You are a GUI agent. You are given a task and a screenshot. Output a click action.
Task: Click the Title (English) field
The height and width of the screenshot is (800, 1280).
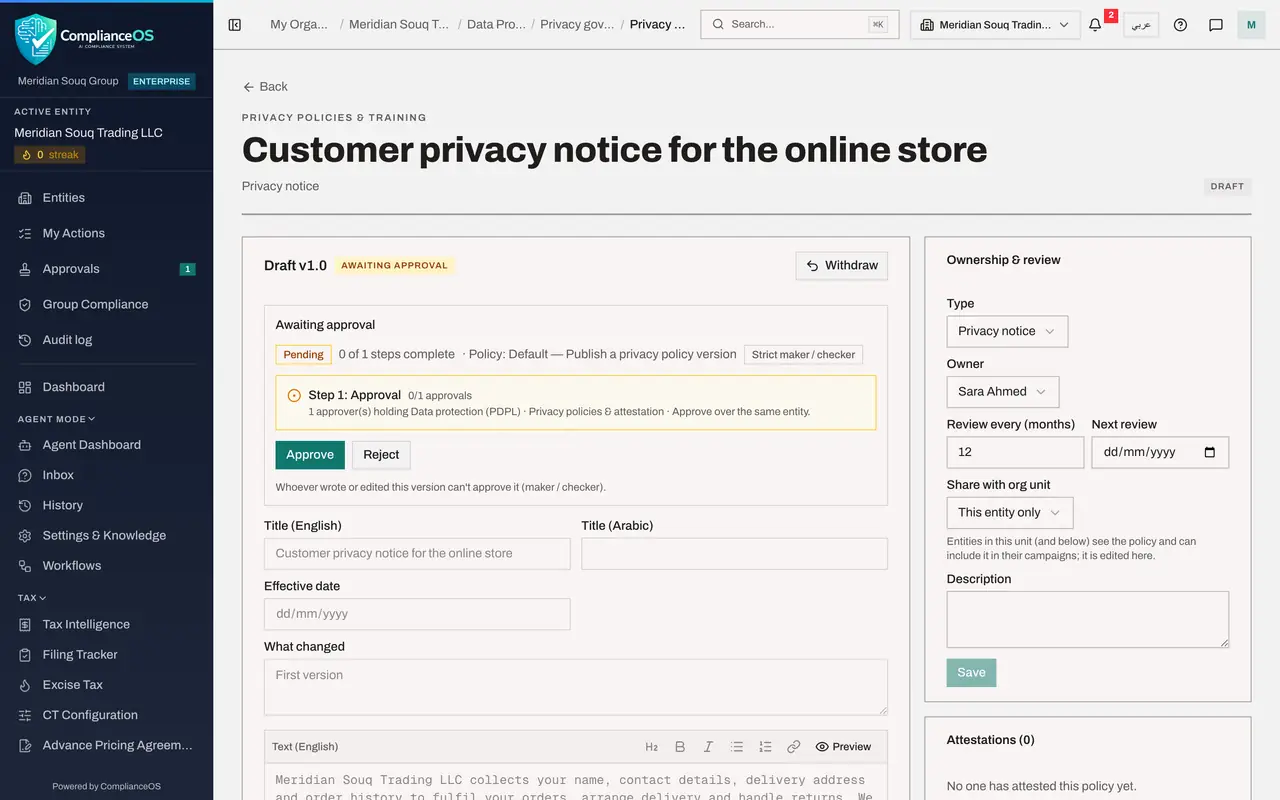[417, 554]
